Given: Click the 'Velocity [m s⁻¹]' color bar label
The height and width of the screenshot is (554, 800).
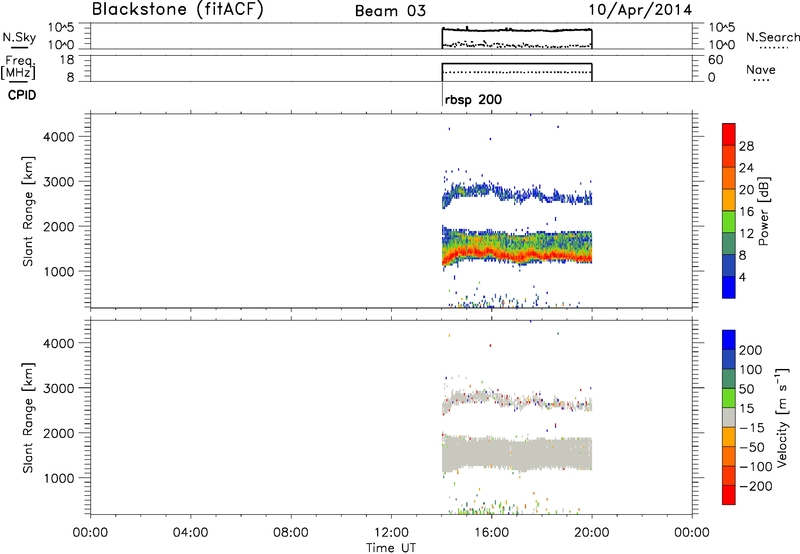Looking at the screenshot, I should coord(783,417).
